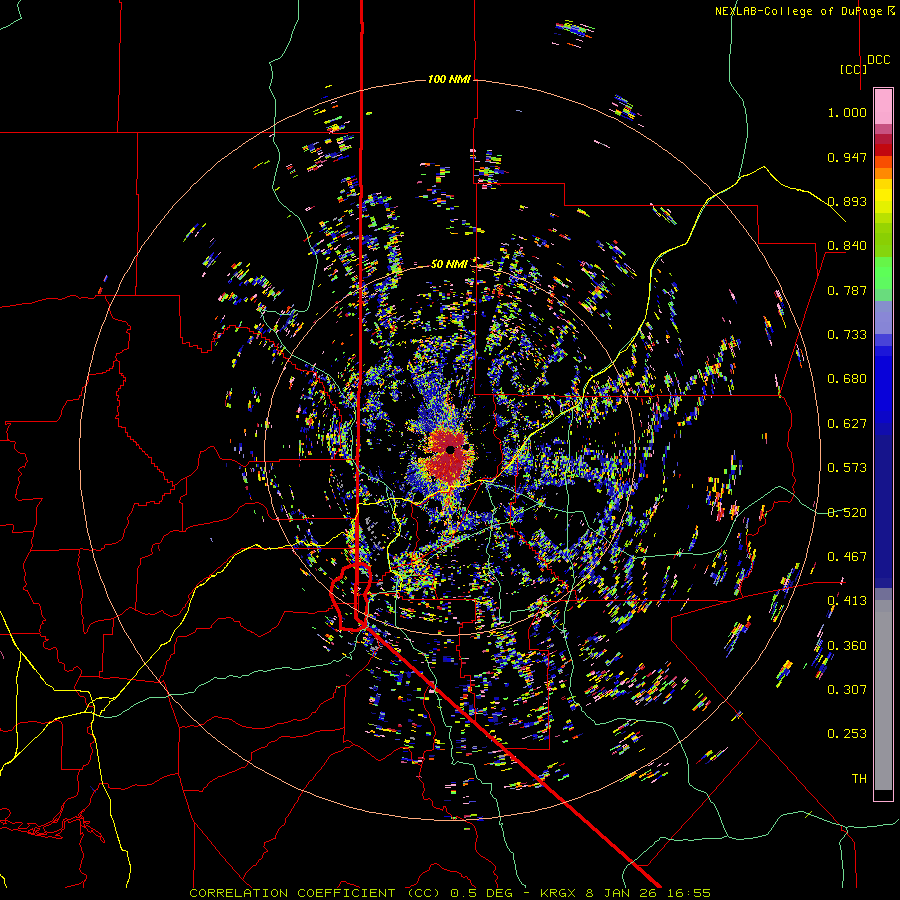
Task: Select the 0.253 scale value
Action: 847,734
